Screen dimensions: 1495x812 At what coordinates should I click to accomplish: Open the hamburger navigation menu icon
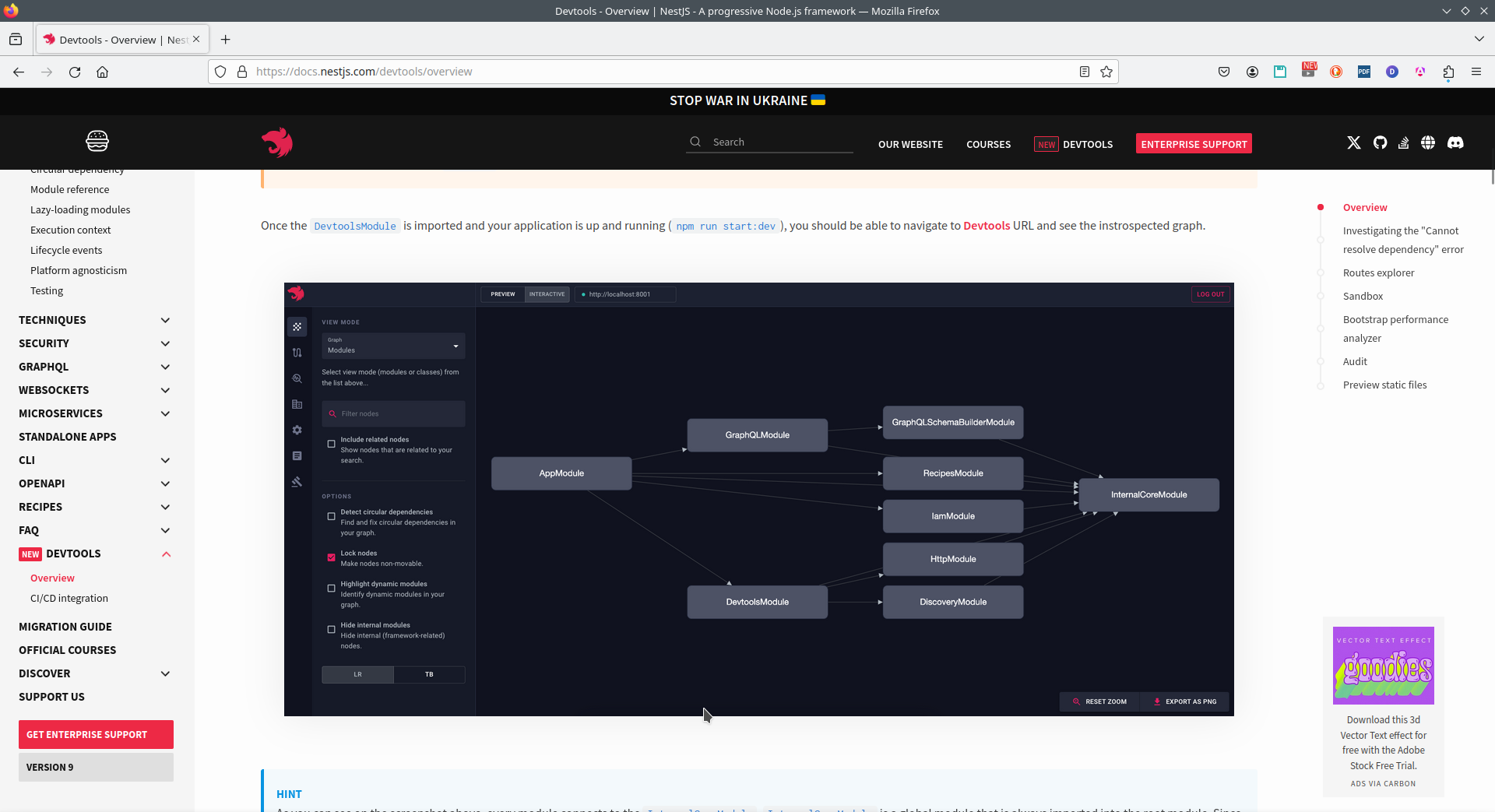point(97,141)
